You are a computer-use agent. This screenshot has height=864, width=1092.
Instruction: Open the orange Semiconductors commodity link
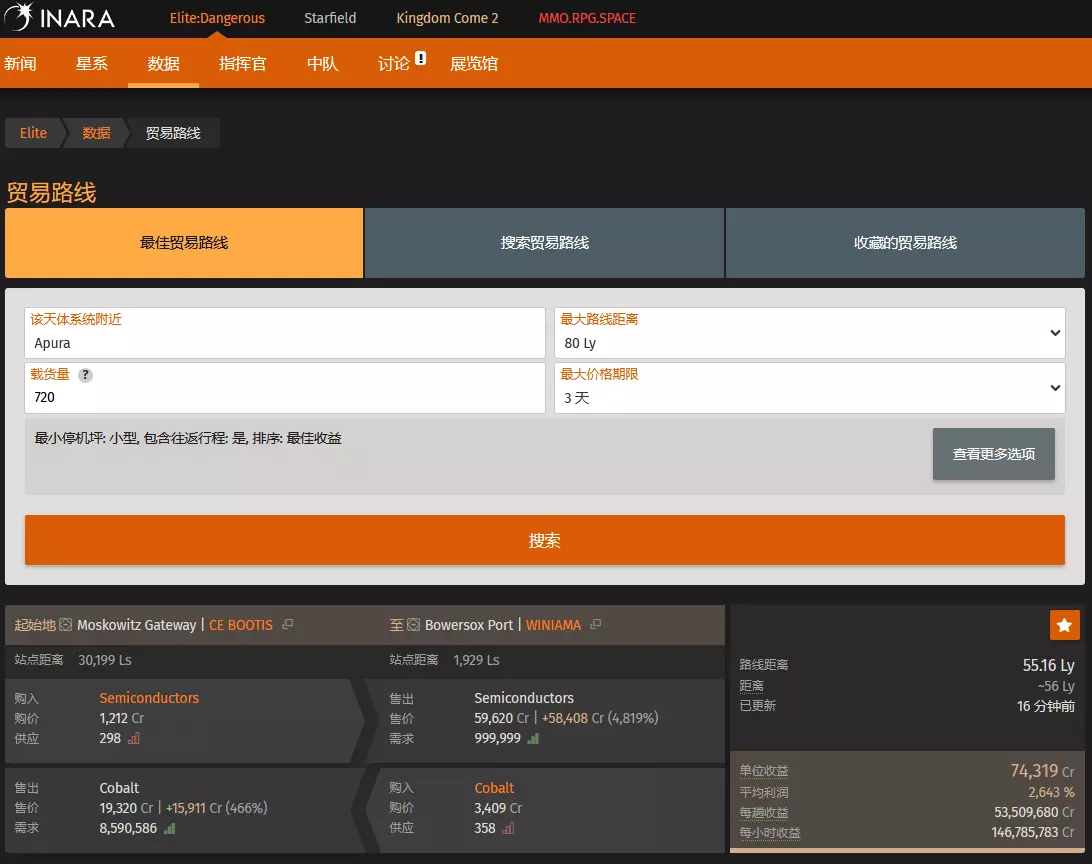[x=149, y=698]
